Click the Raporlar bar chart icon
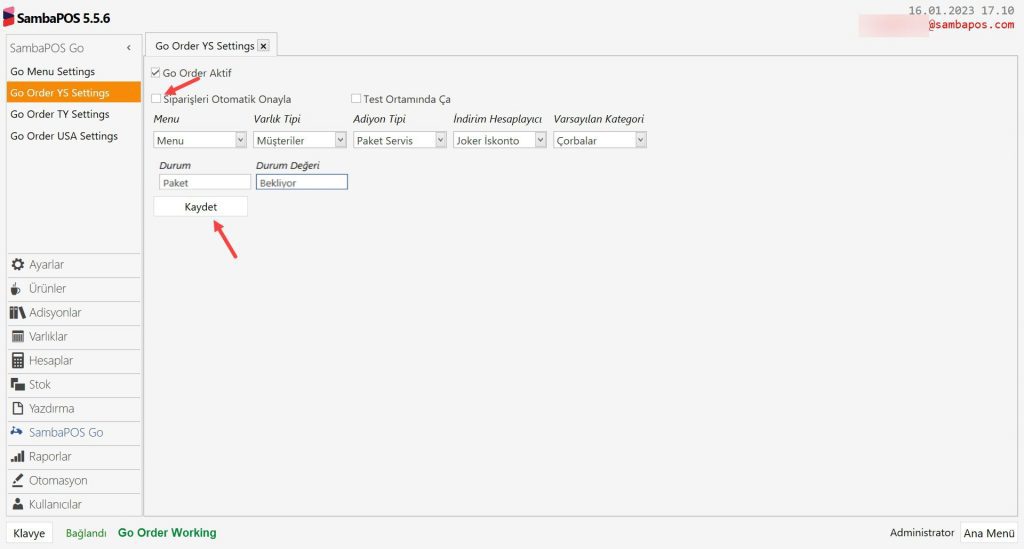 click(17, 457)
